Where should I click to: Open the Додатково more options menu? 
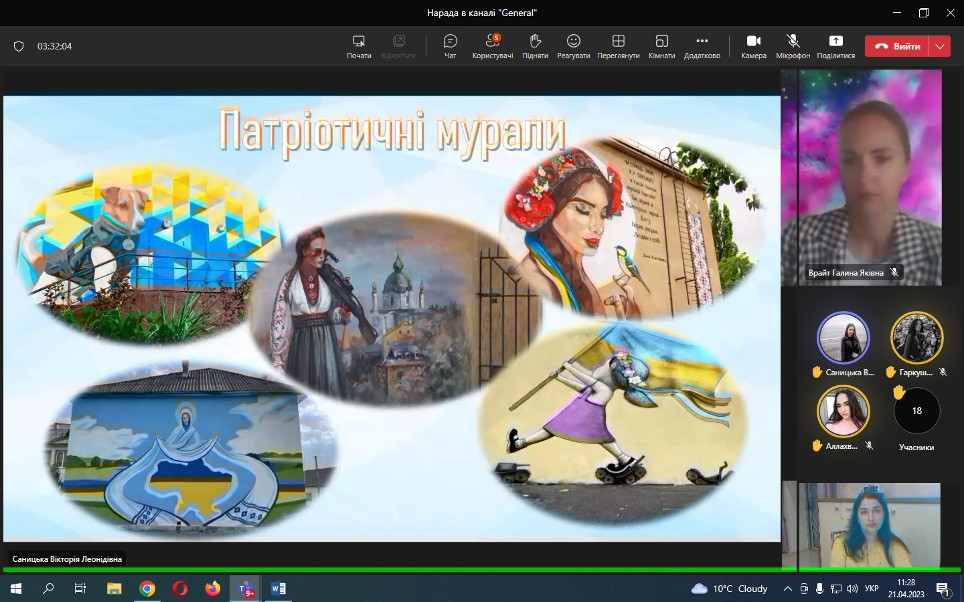coord(702,46)
